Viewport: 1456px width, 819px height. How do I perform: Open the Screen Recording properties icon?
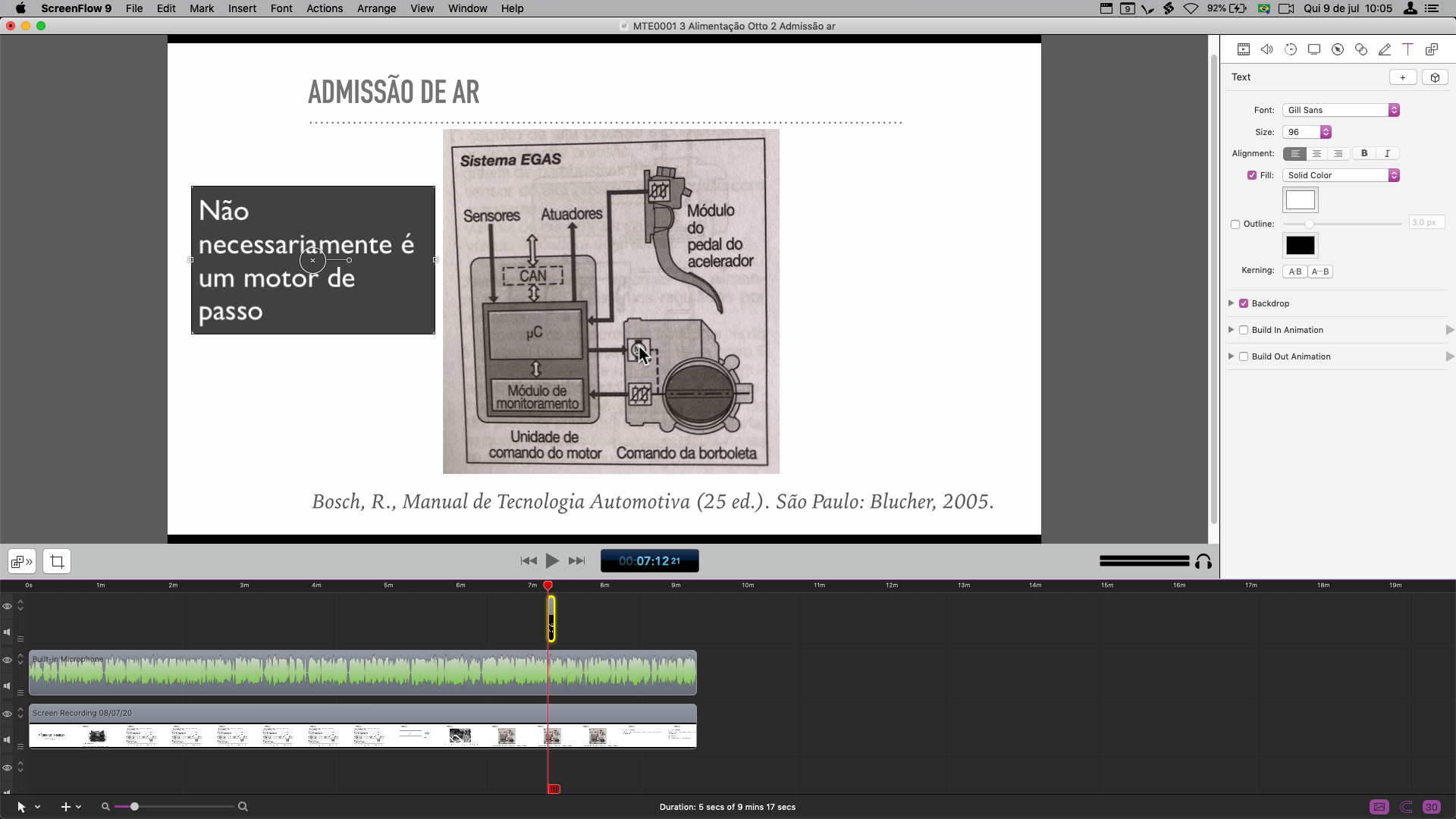point(1314,49)
